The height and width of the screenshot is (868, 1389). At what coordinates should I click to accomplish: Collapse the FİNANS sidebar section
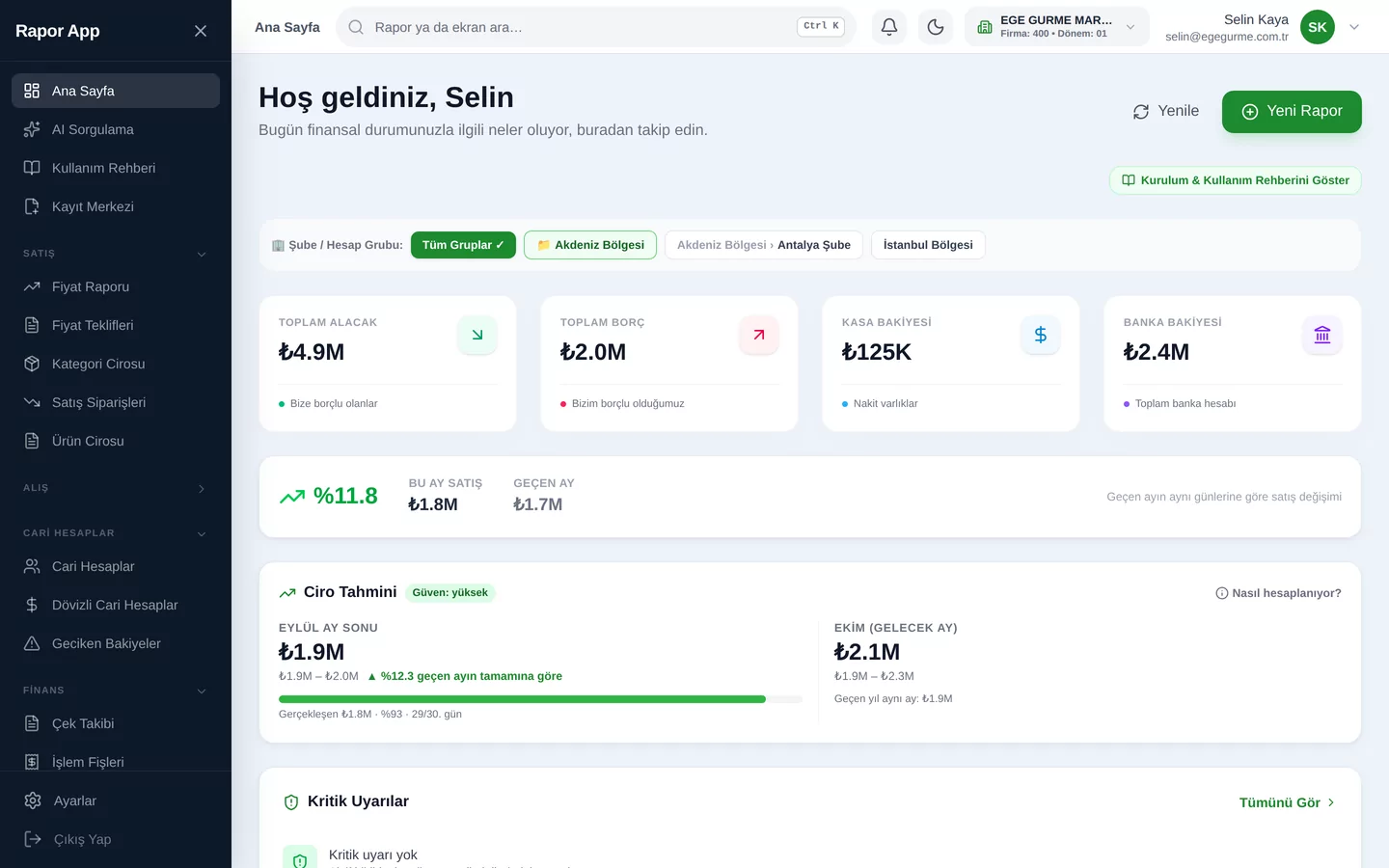116,691
